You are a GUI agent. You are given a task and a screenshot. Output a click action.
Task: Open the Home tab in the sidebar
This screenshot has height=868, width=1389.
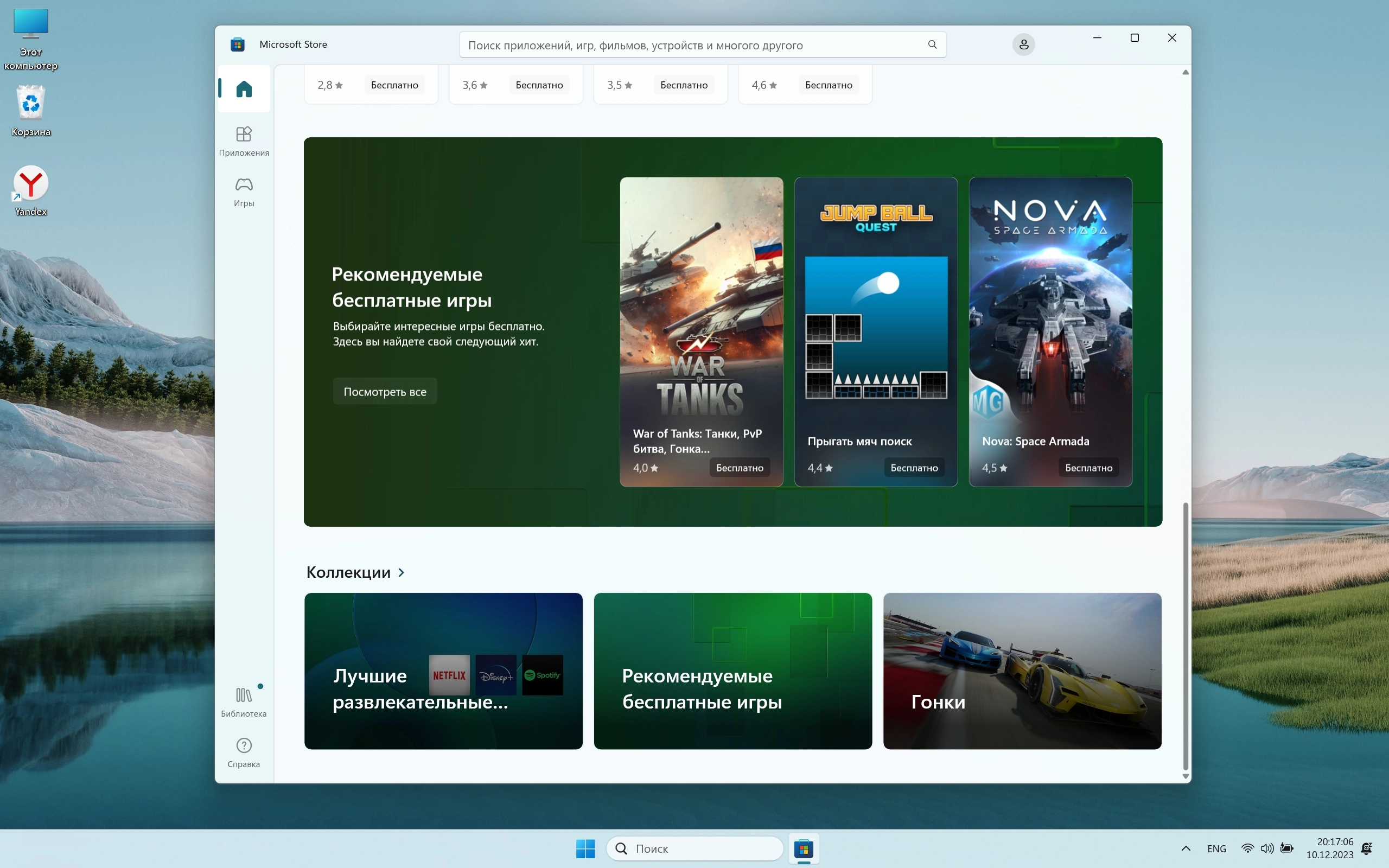point(244,89)
